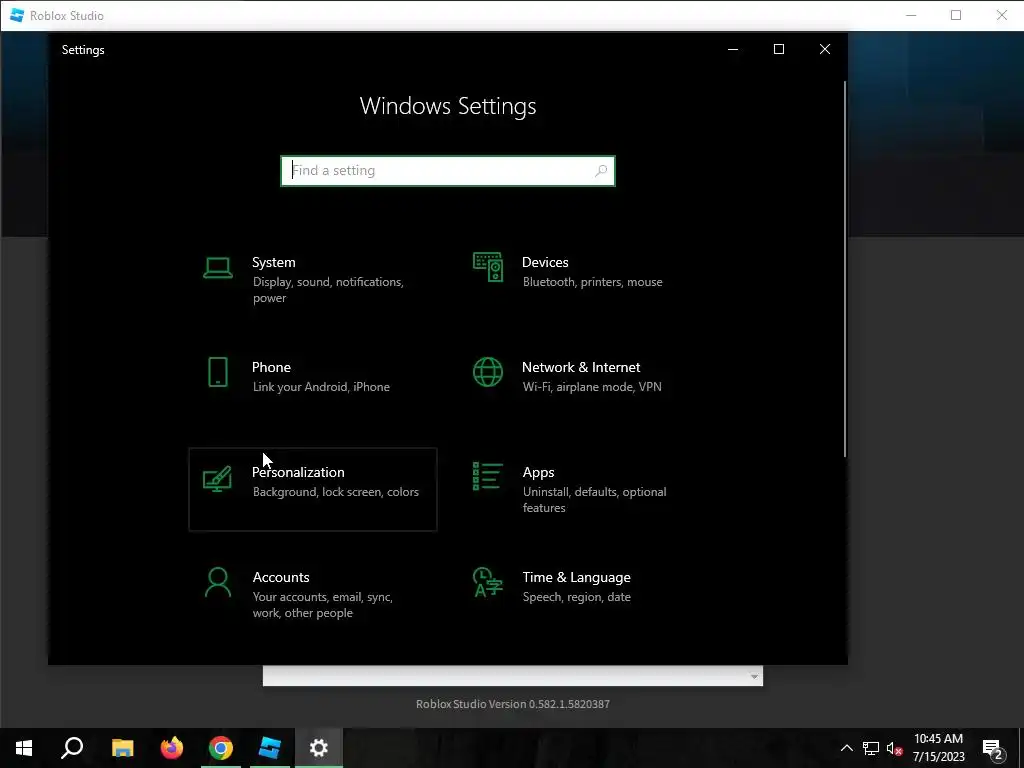Screen dimensions: 1024x768
Task: Minimize the Roblox Studio window
Action: point(911,15)
